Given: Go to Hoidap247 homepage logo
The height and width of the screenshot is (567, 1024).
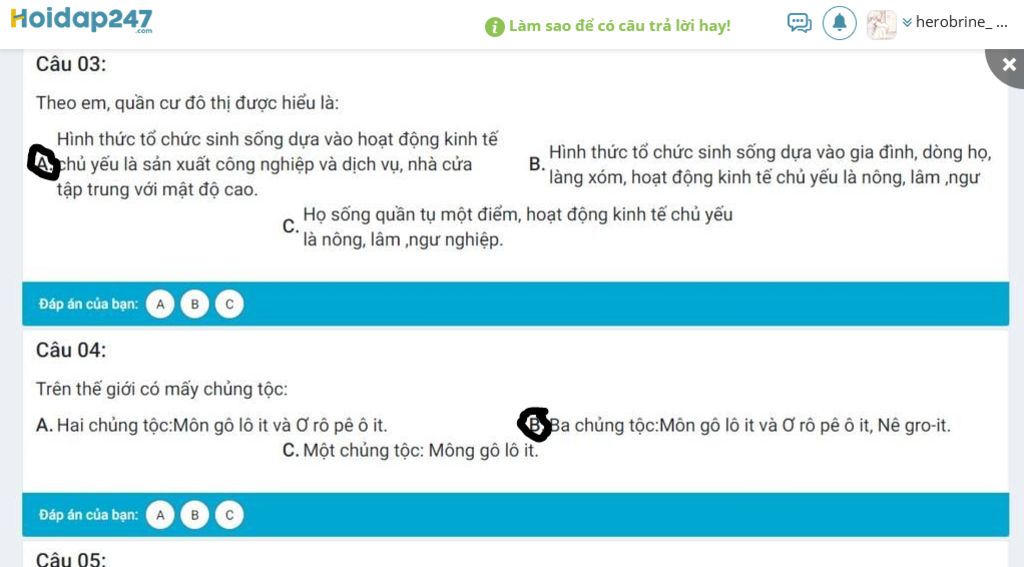Looking at the screenshot, I should 82,20.
